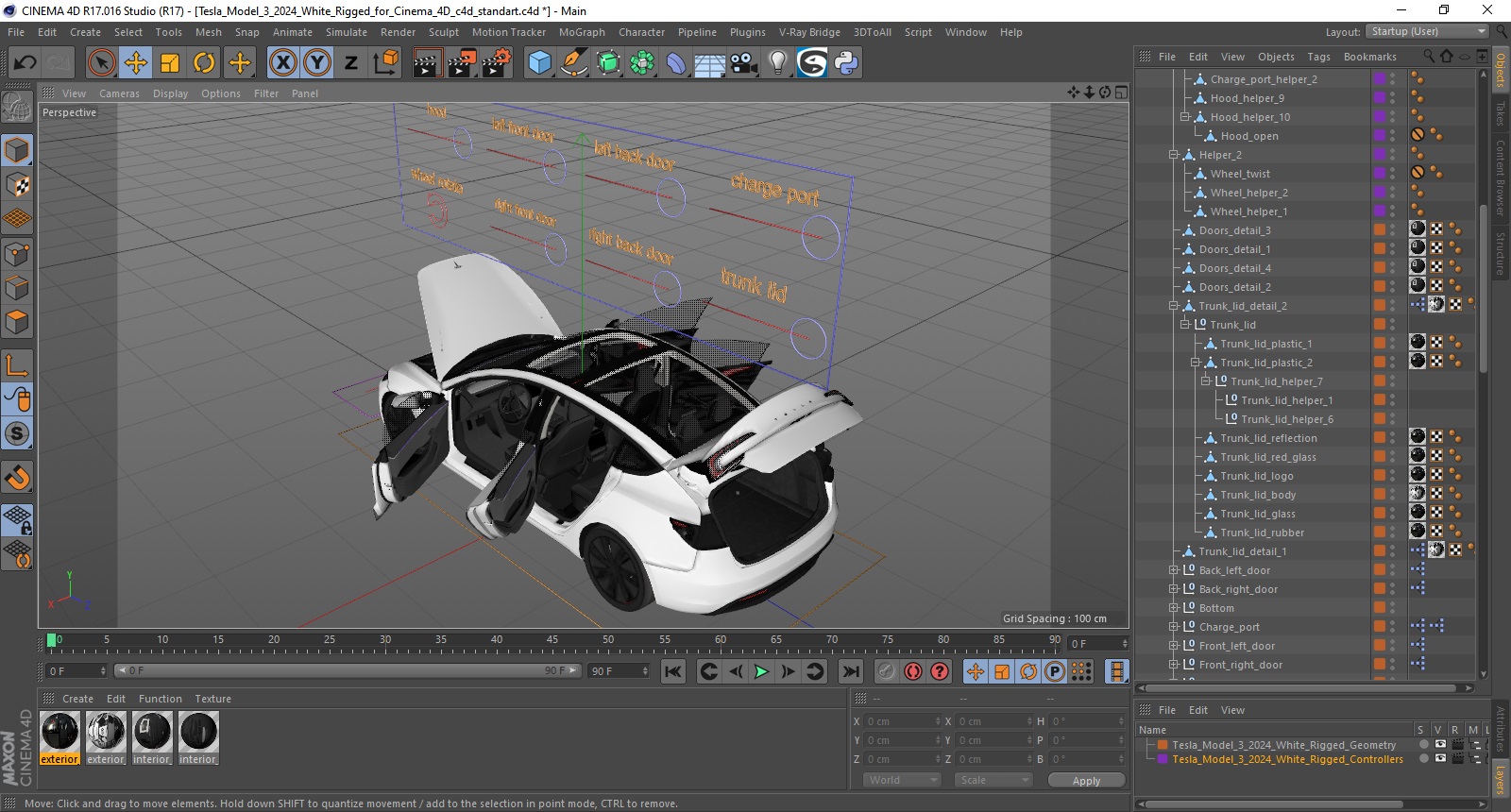The width and height of the screenshot is (1511, 812).
Task: Click the Geometry layer orange color swatch
Action: pyautogui.click(x=1163, y=745)
